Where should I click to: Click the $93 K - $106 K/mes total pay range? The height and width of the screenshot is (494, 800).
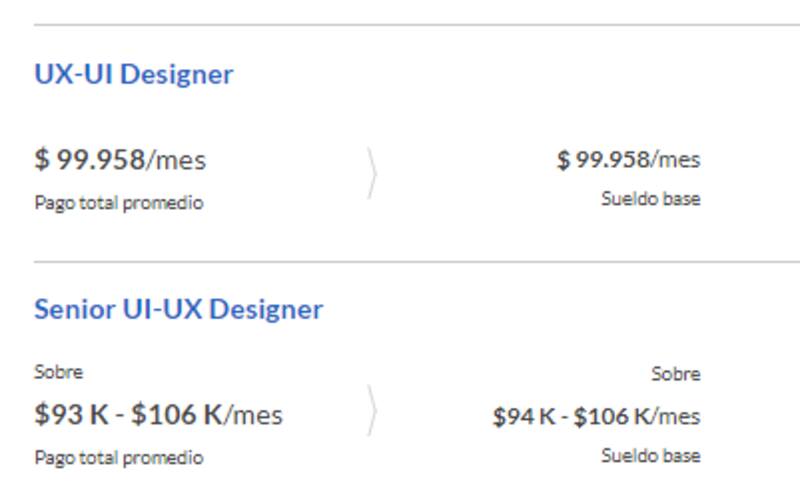tap(158, 414)
